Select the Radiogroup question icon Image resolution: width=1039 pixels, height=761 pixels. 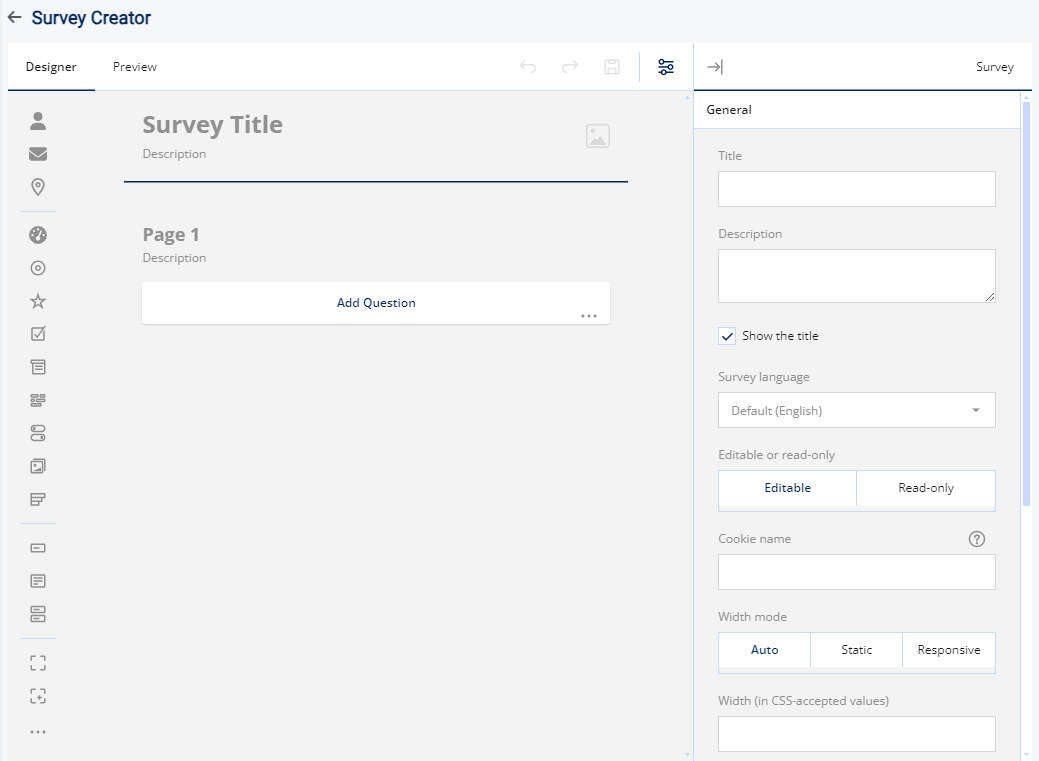point(37,268)
